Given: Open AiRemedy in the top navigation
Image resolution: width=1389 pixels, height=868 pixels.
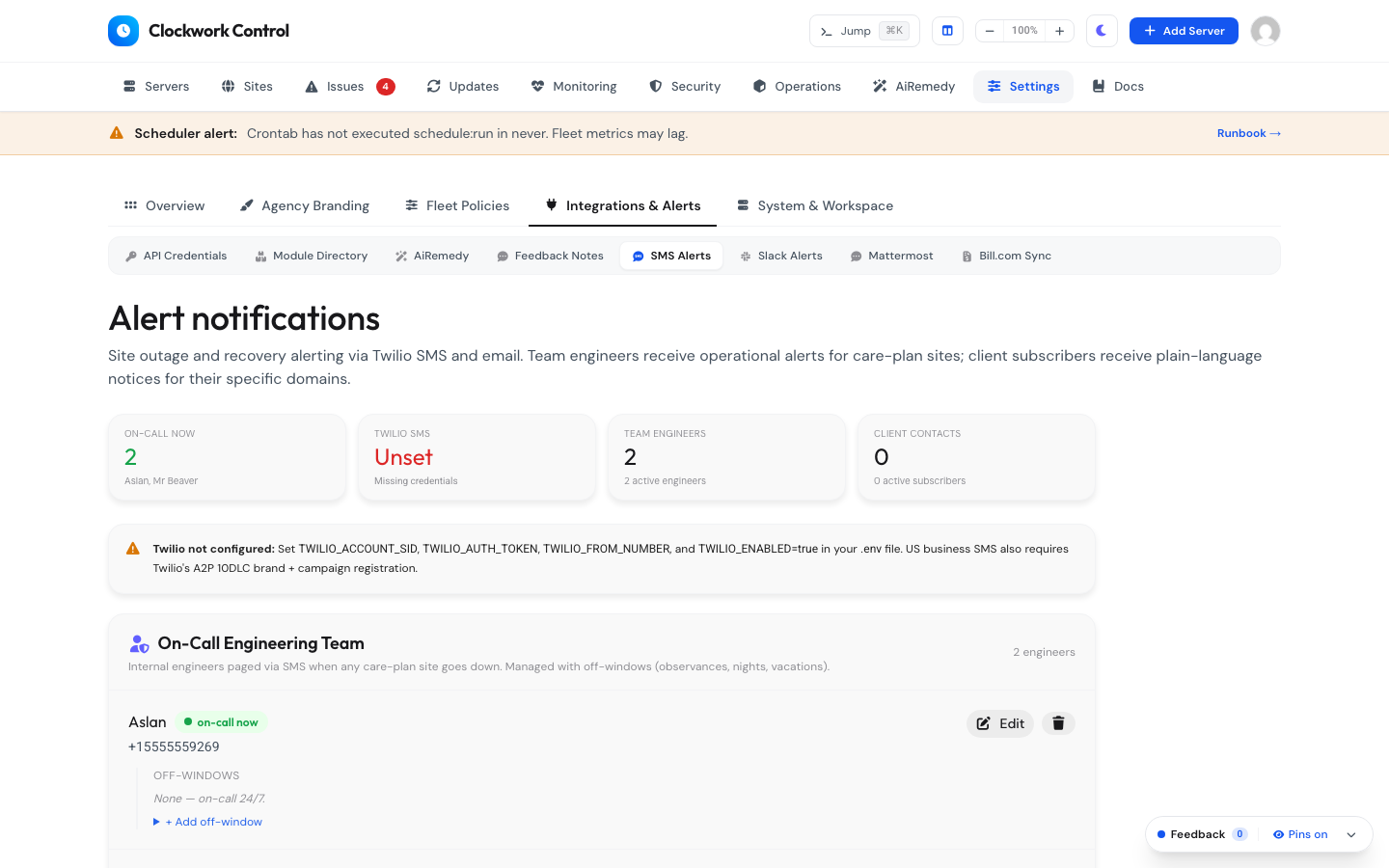Looking at the screenshot, I should click(913, 87).
